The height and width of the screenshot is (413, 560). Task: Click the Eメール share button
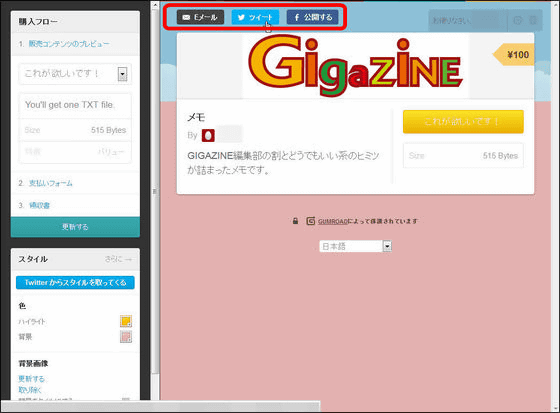coord(200,17)
